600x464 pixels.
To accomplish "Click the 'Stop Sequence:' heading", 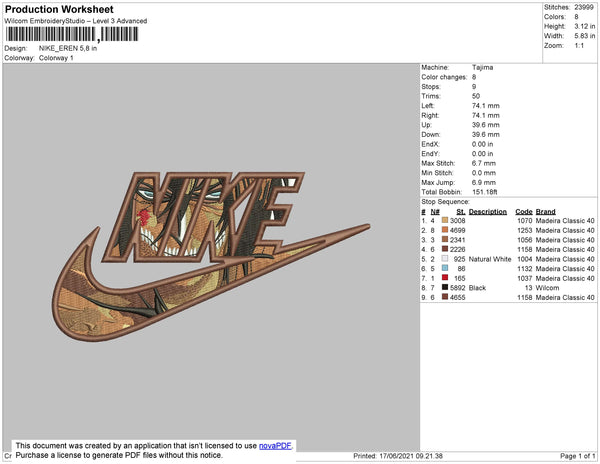I will tap(445, 202).
